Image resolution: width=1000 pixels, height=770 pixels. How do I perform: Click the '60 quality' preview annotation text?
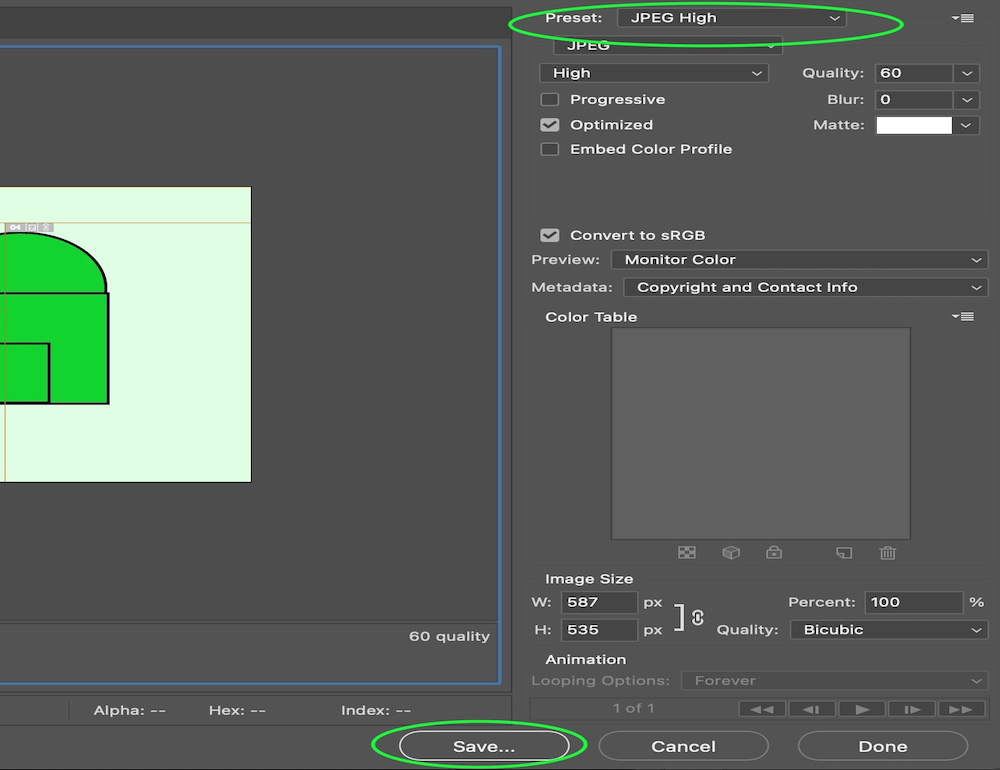[450, 636]
